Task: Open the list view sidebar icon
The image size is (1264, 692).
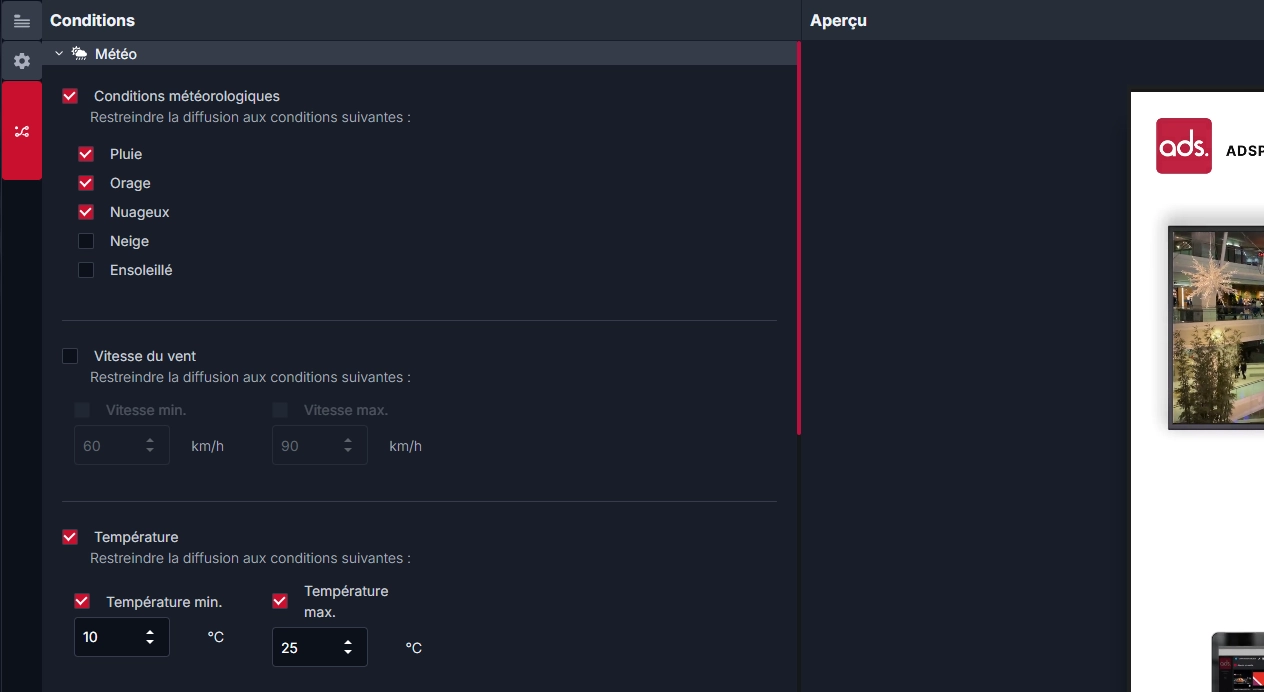Action: pos(21,21)
